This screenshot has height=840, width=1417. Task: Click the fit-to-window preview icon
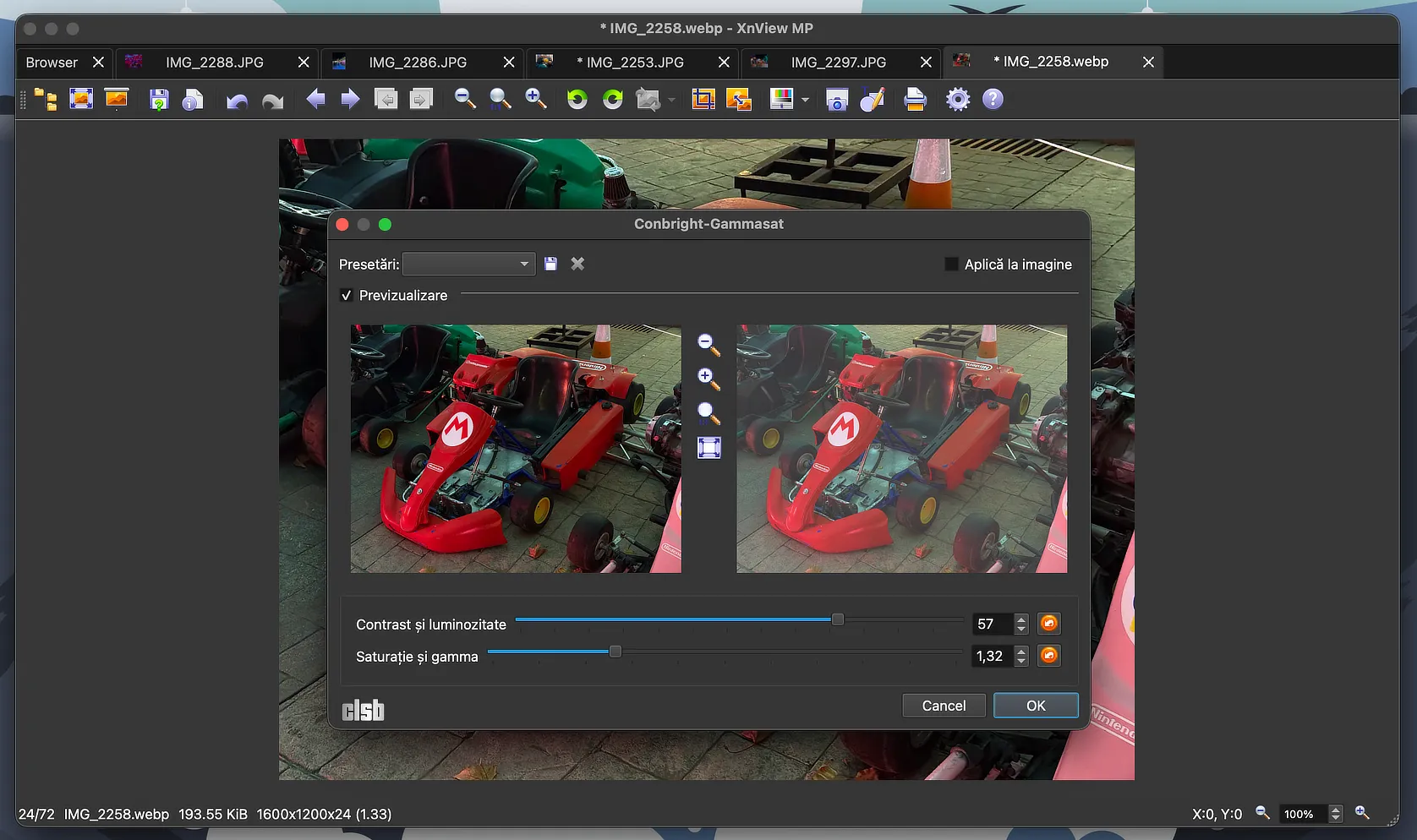coord(708,448)
